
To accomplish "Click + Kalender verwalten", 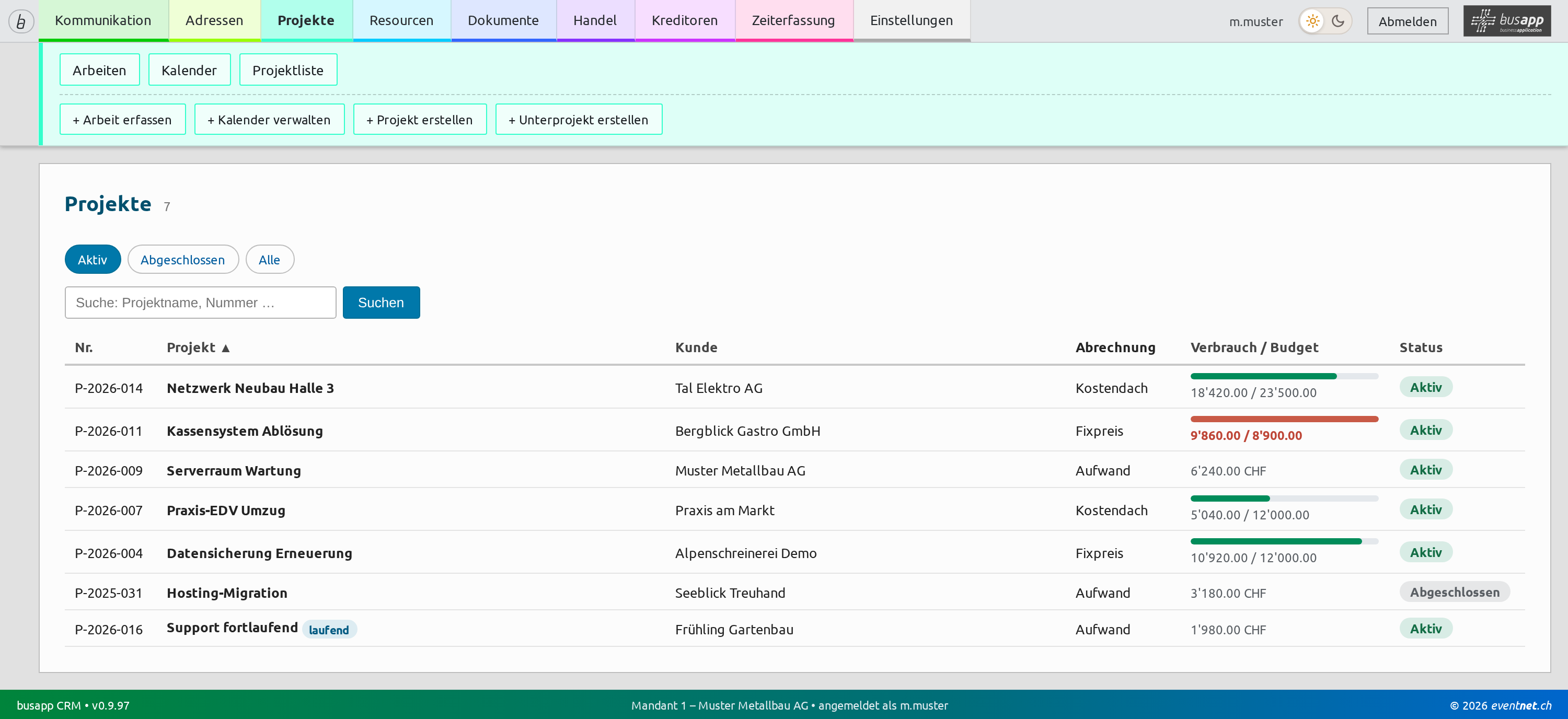I will [x=269, y=119].
